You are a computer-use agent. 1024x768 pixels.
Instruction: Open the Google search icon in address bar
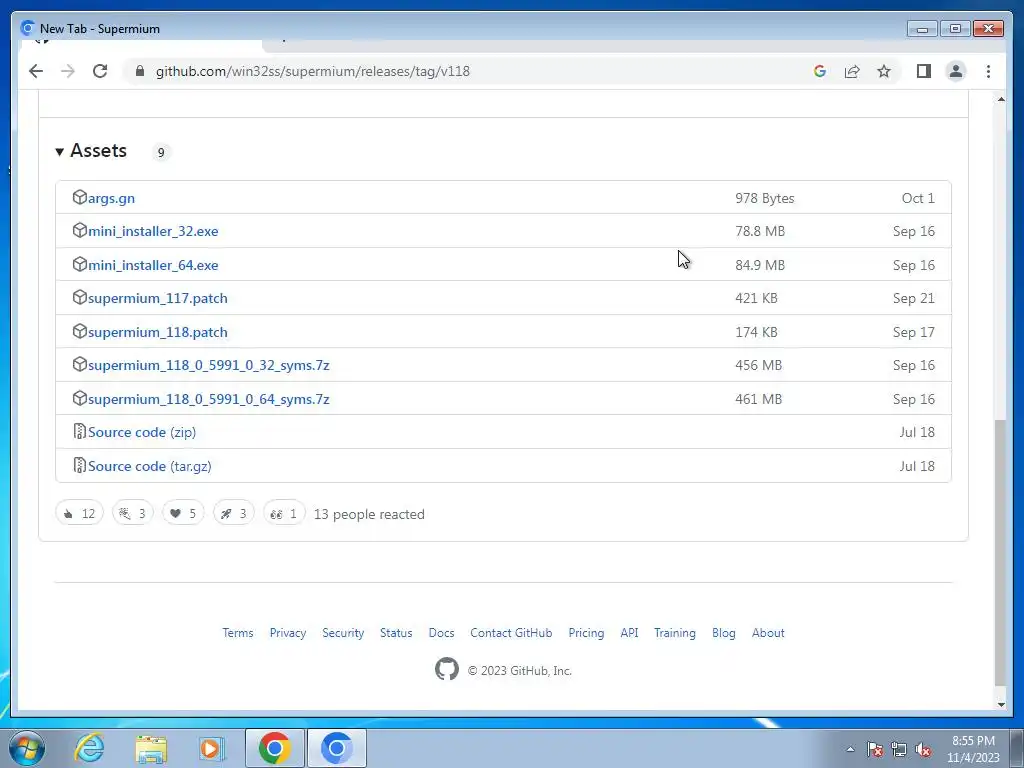(x=820, y=71)
